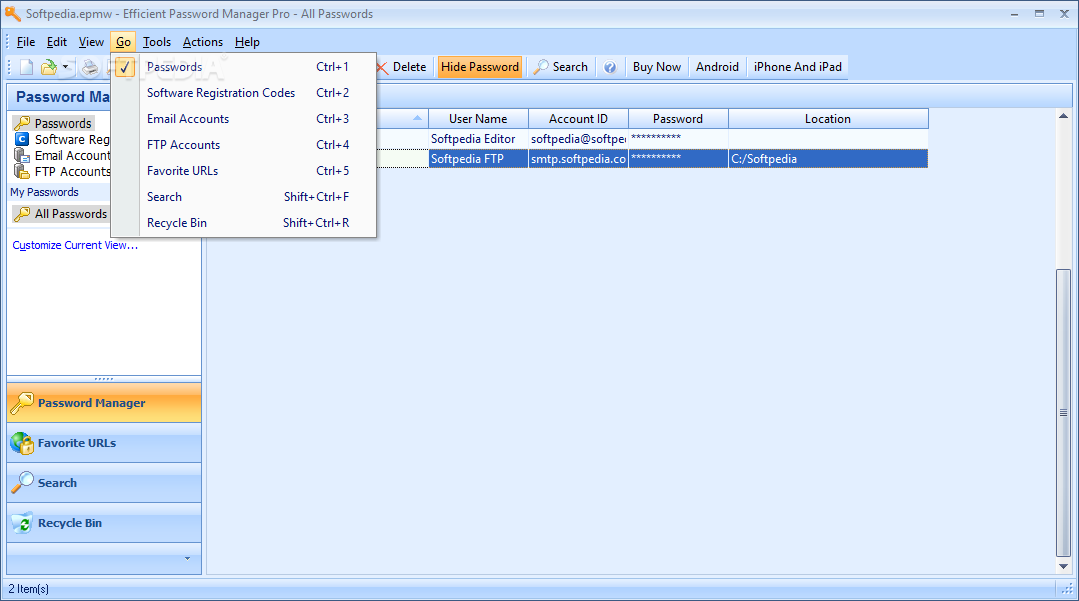Click masked password in the Softpedia FTP row

678,159
